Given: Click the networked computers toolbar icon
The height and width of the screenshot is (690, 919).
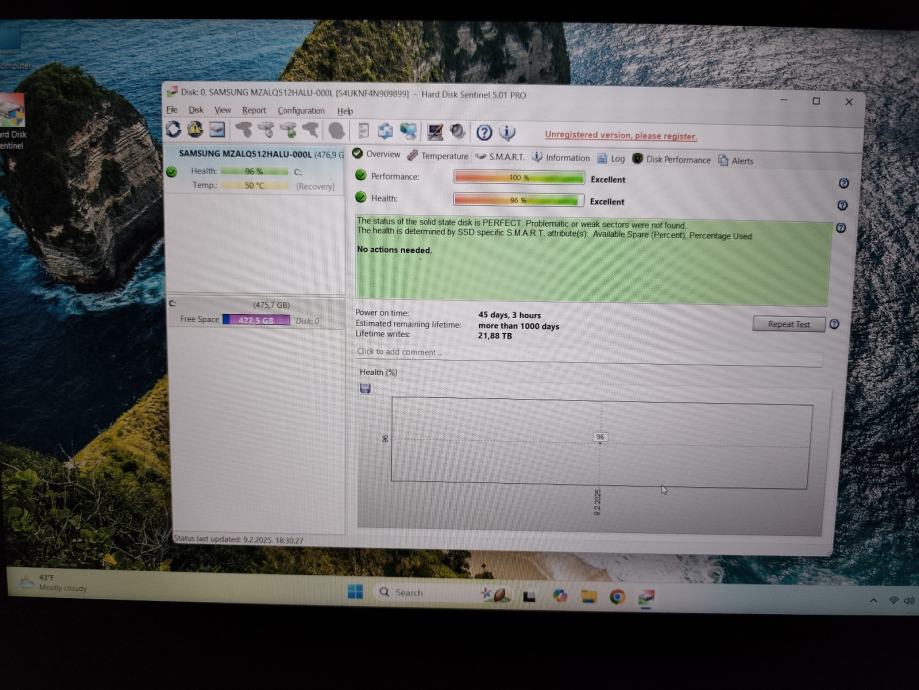Looking at the screenshot, I should coord(409,131).
